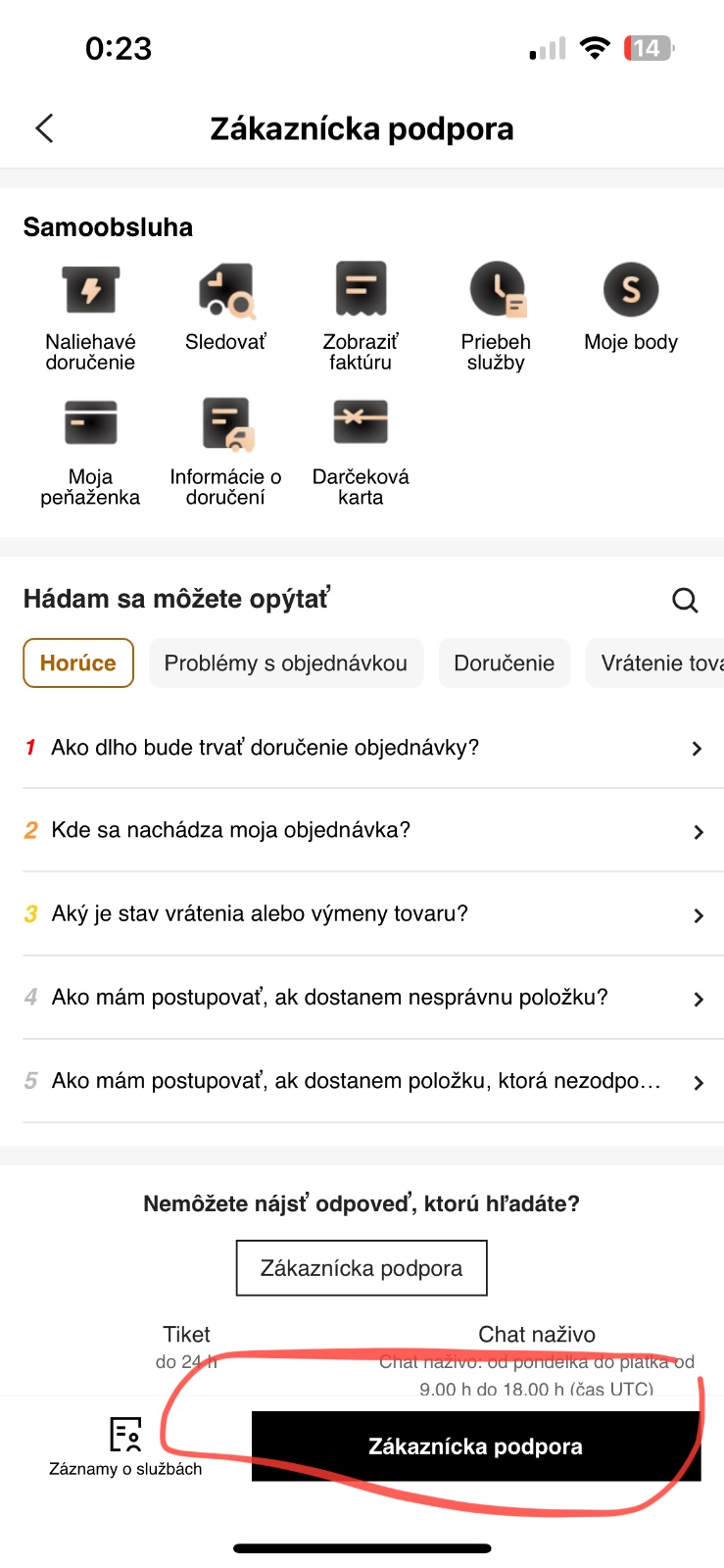Tap the back arrow icon
The width and height of the screenshot is (724, 1568).
(x=44, y=128)
